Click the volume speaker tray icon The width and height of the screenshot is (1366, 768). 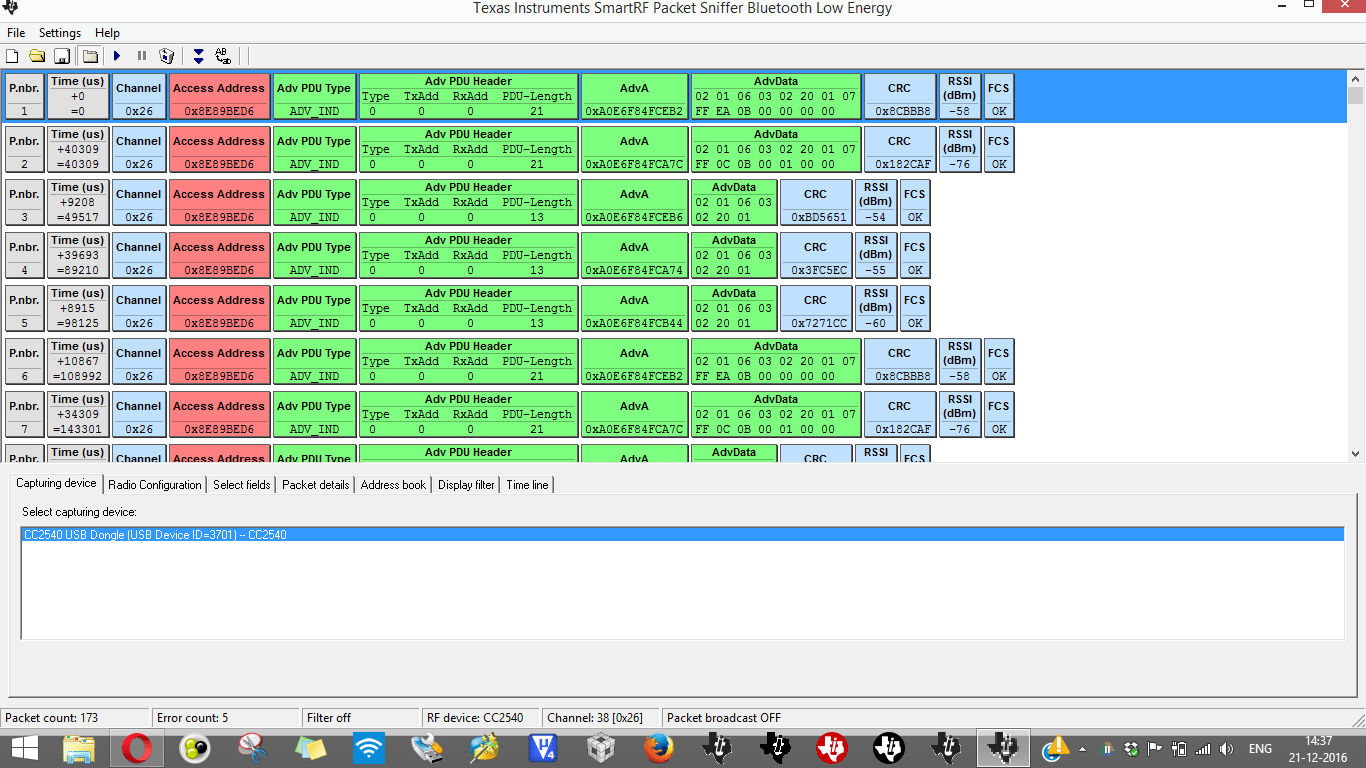(x=1227, y=749)
